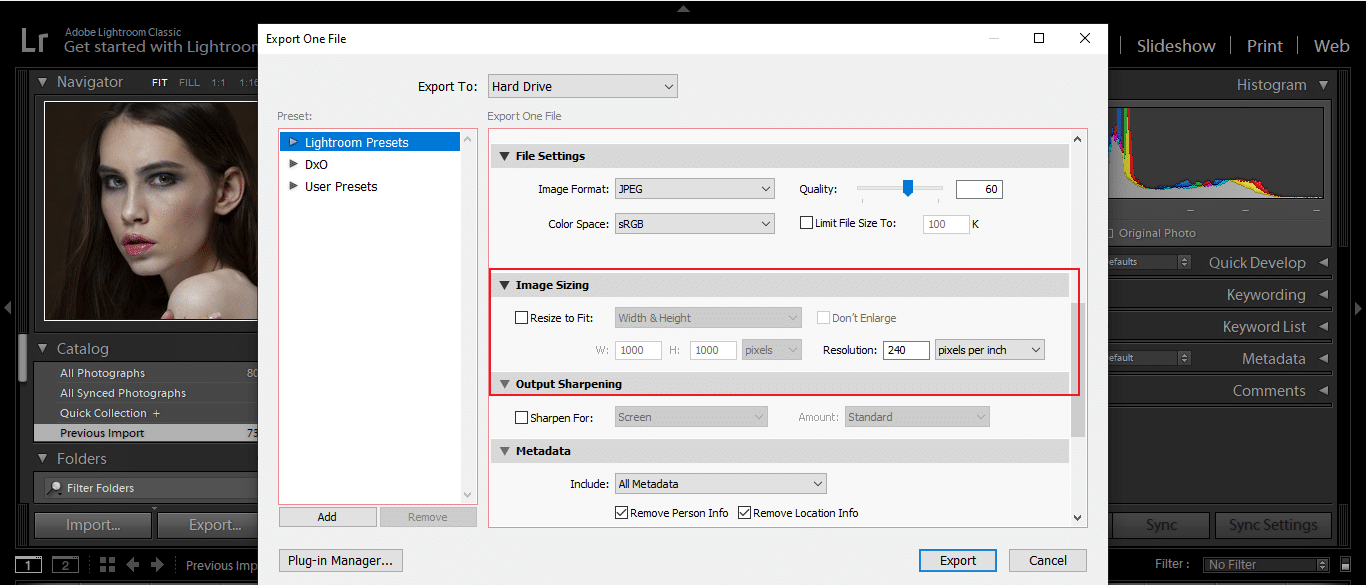The height and width of the screenshot is (585, 1366).
Task: Click the Export button to export file
Action: click(957, 560)
